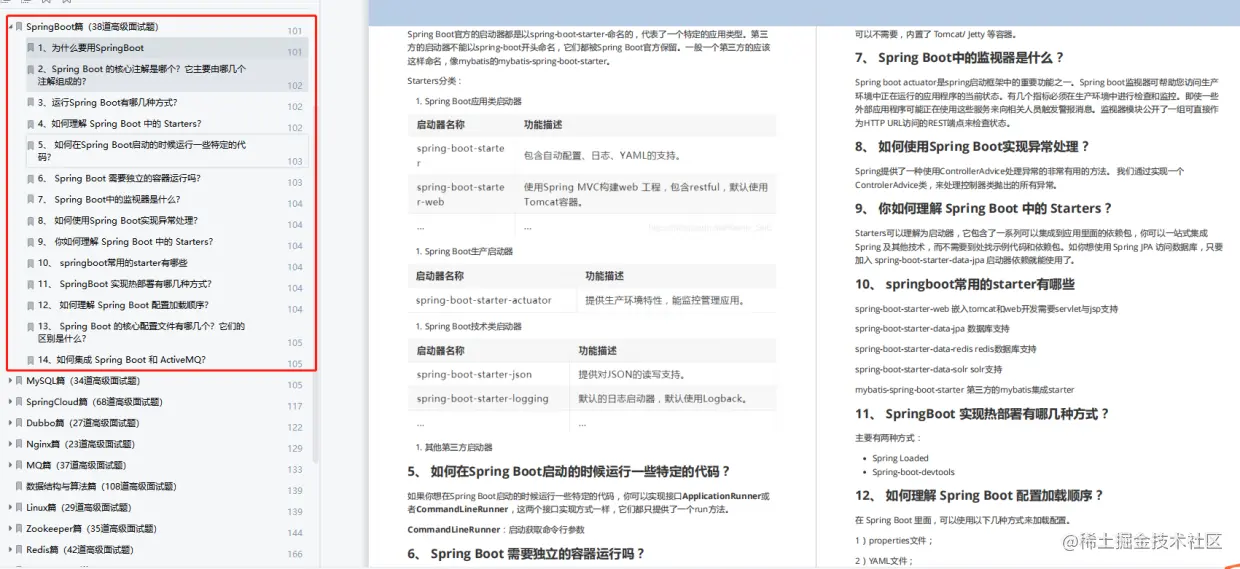Click bookmark icon beside 9、你如何理解 Starters

click(31, 242)
